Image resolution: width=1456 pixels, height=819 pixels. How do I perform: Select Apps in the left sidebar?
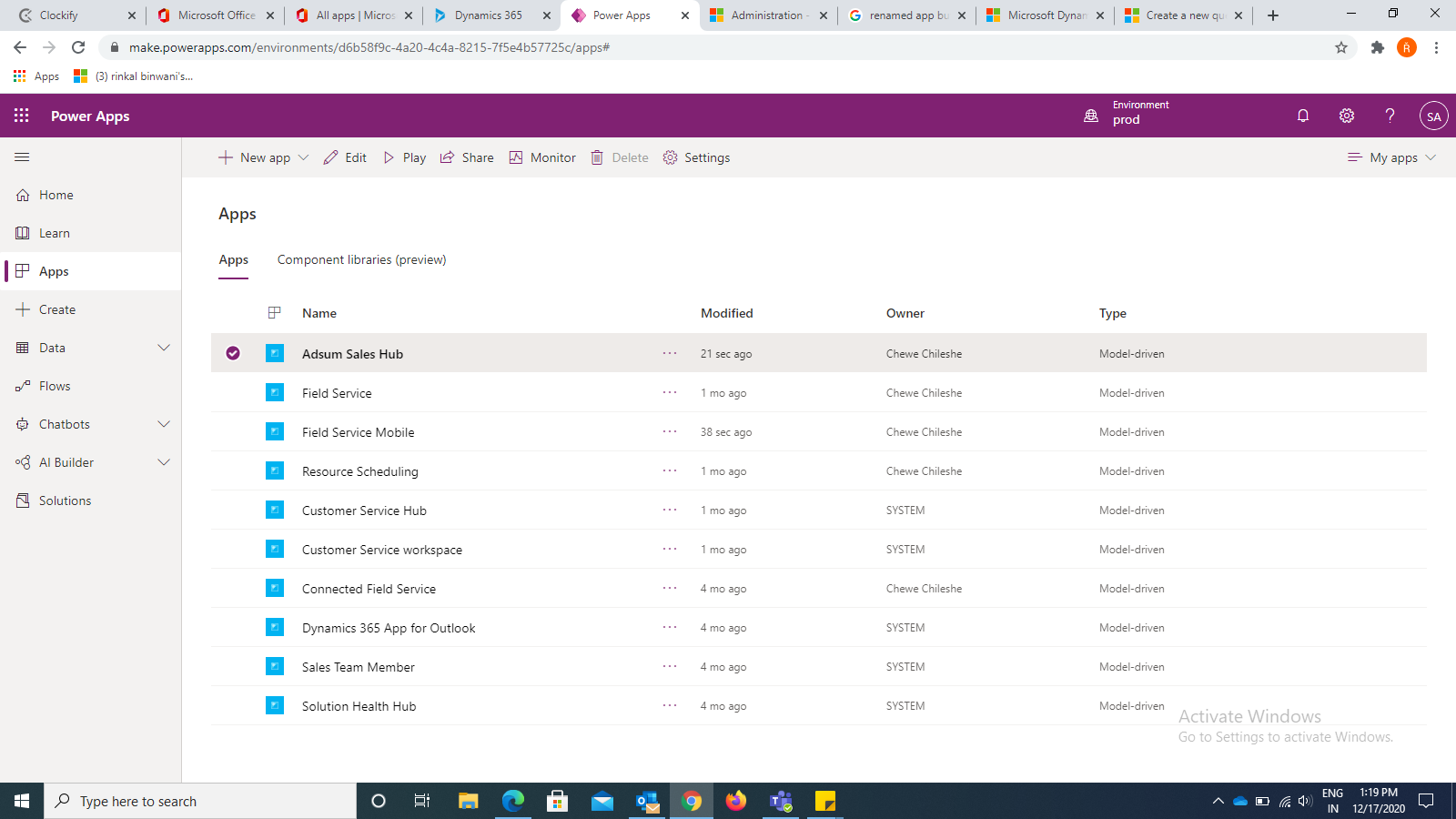click(x=54, y=271)
